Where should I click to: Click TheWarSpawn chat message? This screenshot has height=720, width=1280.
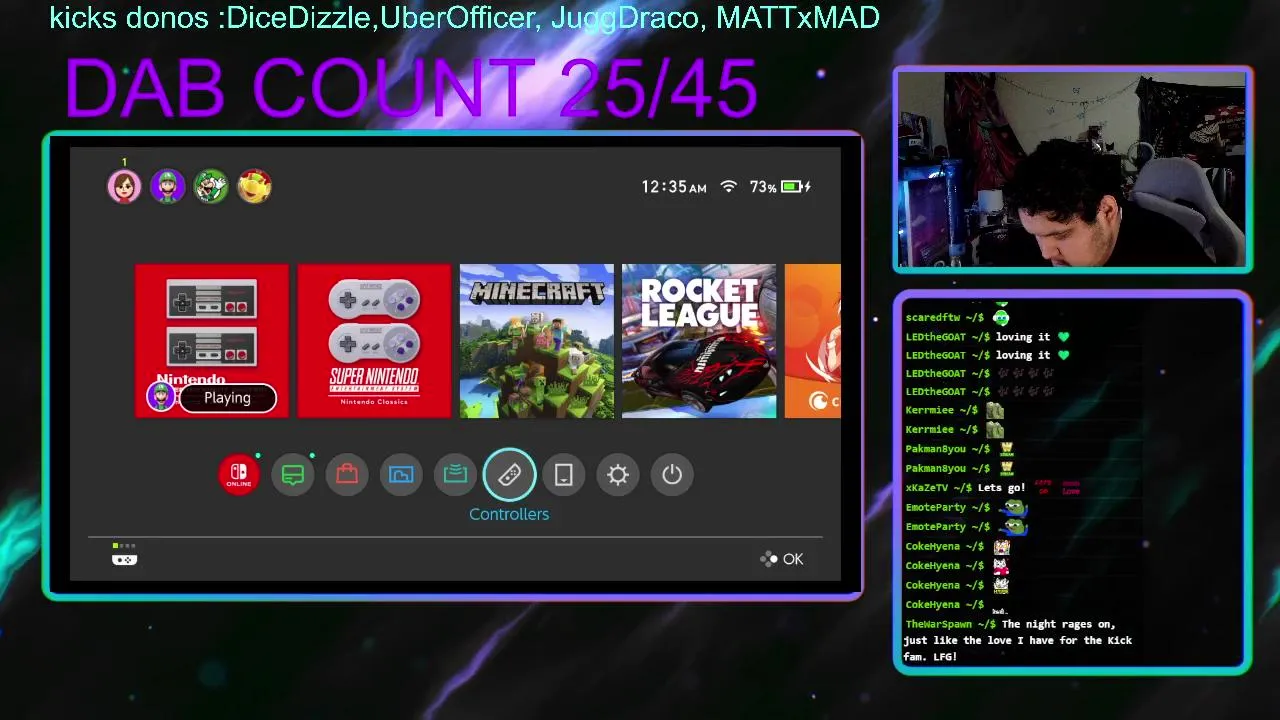click(x=1018, y=640)
